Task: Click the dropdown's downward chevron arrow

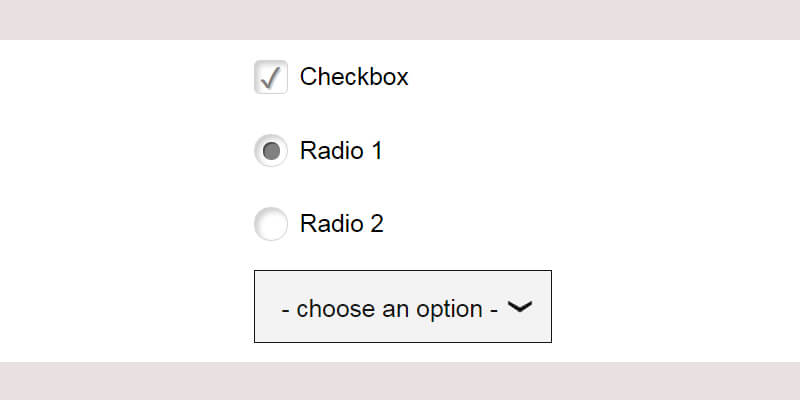Action: click(x=520, y=308)
